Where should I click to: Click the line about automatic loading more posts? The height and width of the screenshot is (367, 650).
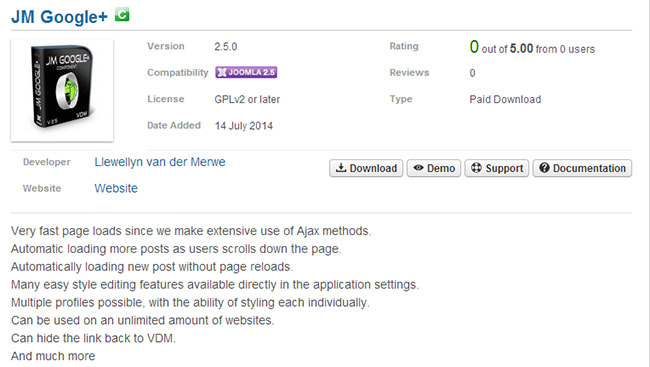pyautogui.click(x=176, y=249)
